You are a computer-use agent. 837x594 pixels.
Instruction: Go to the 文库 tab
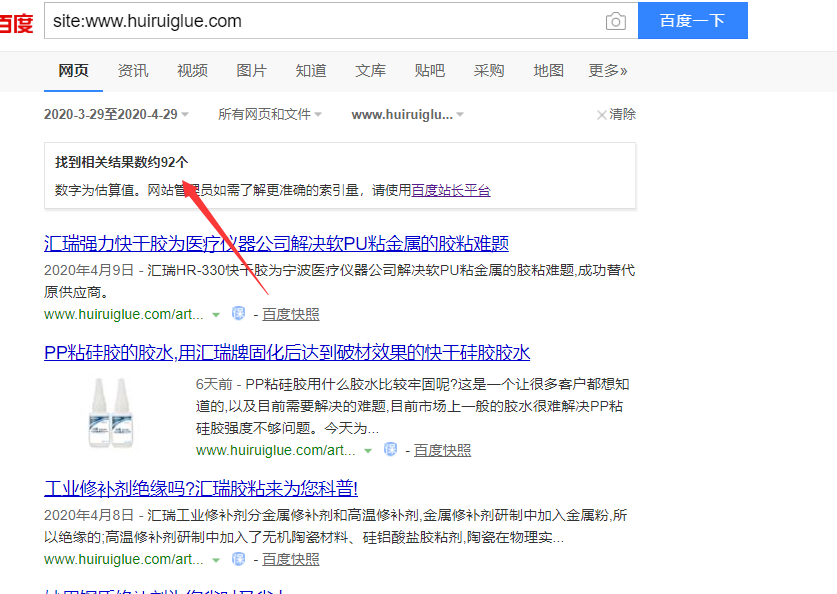point(370,70)
